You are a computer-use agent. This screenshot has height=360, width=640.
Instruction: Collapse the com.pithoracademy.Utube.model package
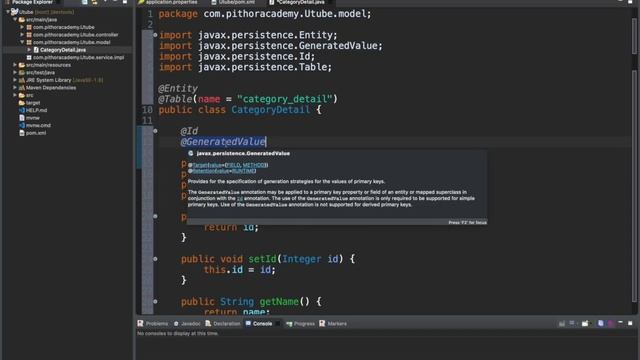[22, 42]
